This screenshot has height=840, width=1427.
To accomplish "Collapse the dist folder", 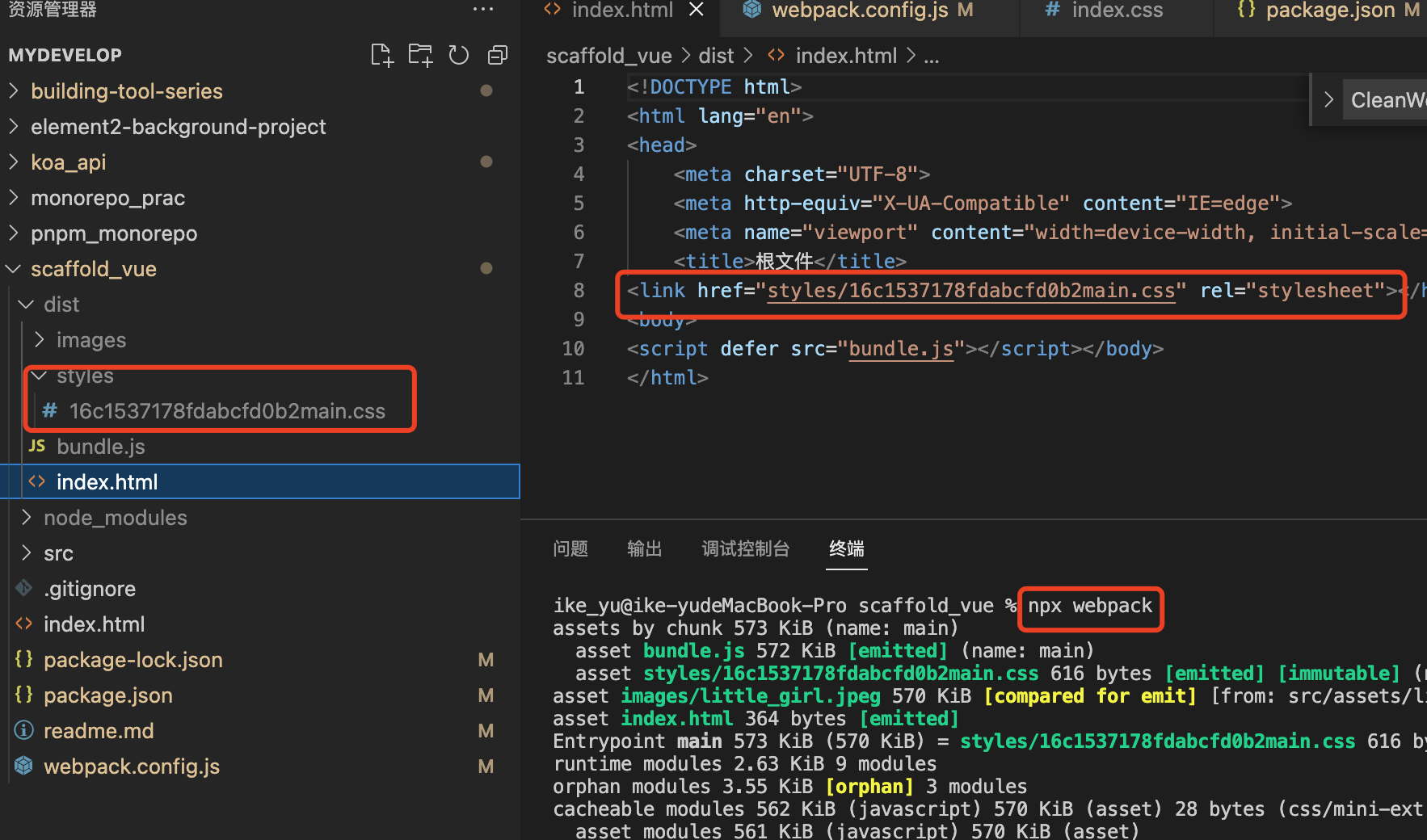I will click(61, 304).
